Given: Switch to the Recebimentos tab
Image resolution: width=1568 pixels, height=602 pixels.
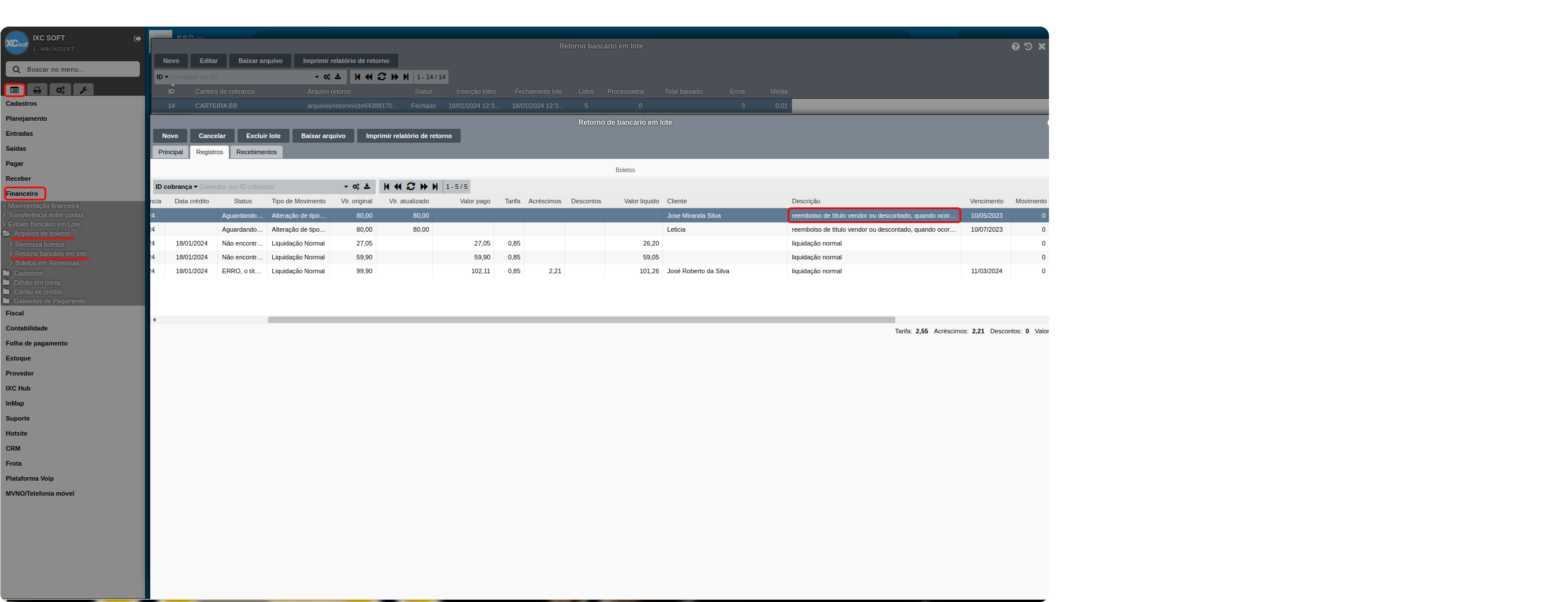Looking at the screenshot, I should pos(256,152).
